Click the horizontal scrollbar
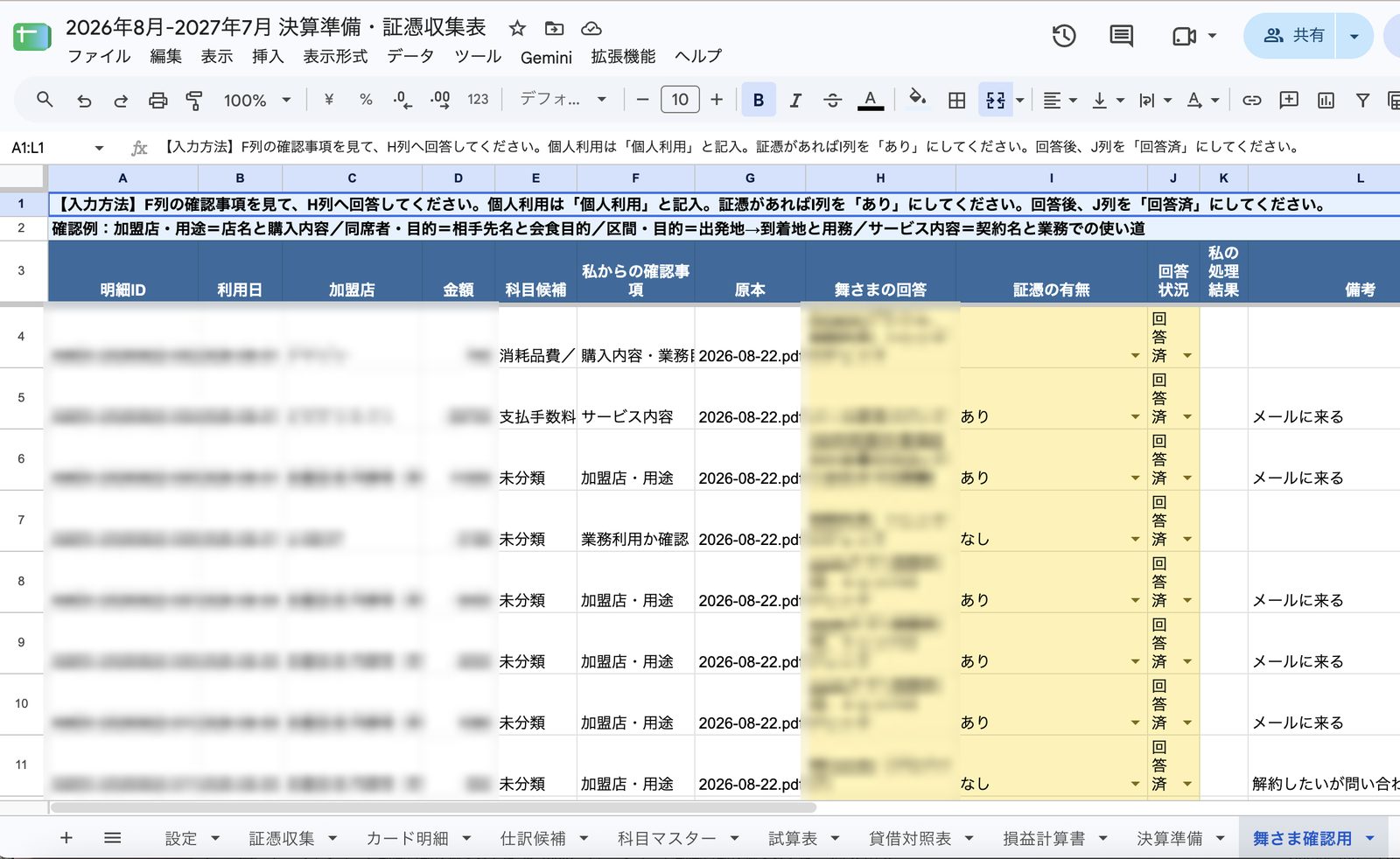1400x859 pixels. pos(433,807)
